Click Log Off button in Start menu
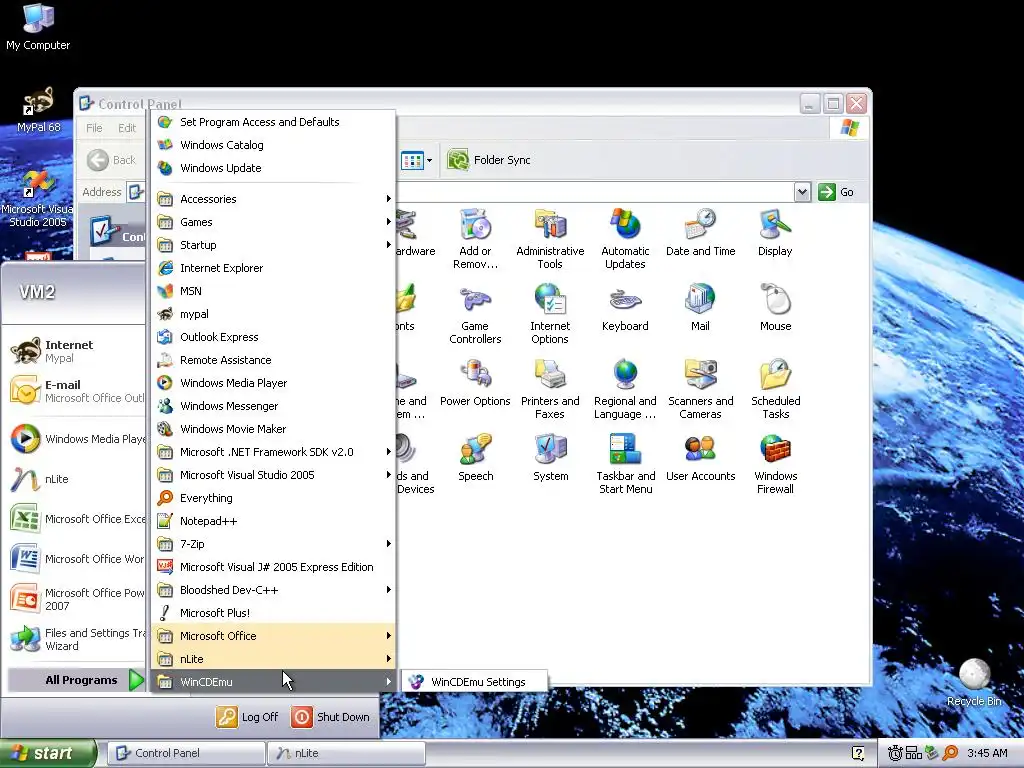This screenshot has height=768, width=1024. coord(248,717)
